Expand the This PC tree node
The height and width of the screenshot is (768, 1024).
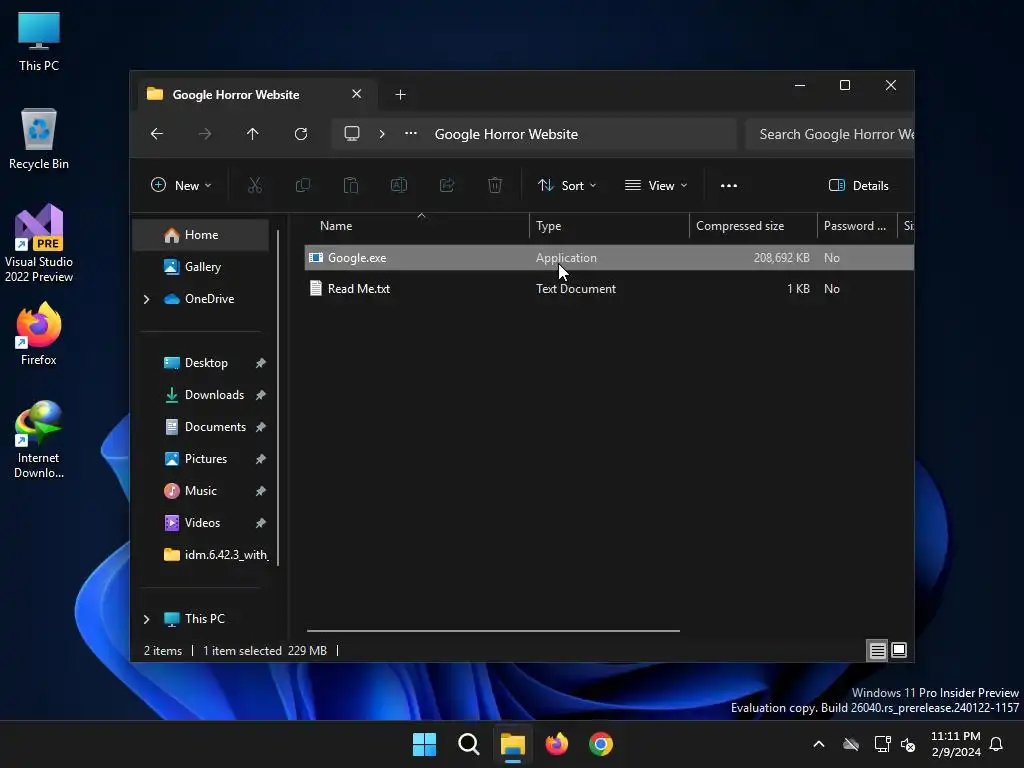(146, 619)
